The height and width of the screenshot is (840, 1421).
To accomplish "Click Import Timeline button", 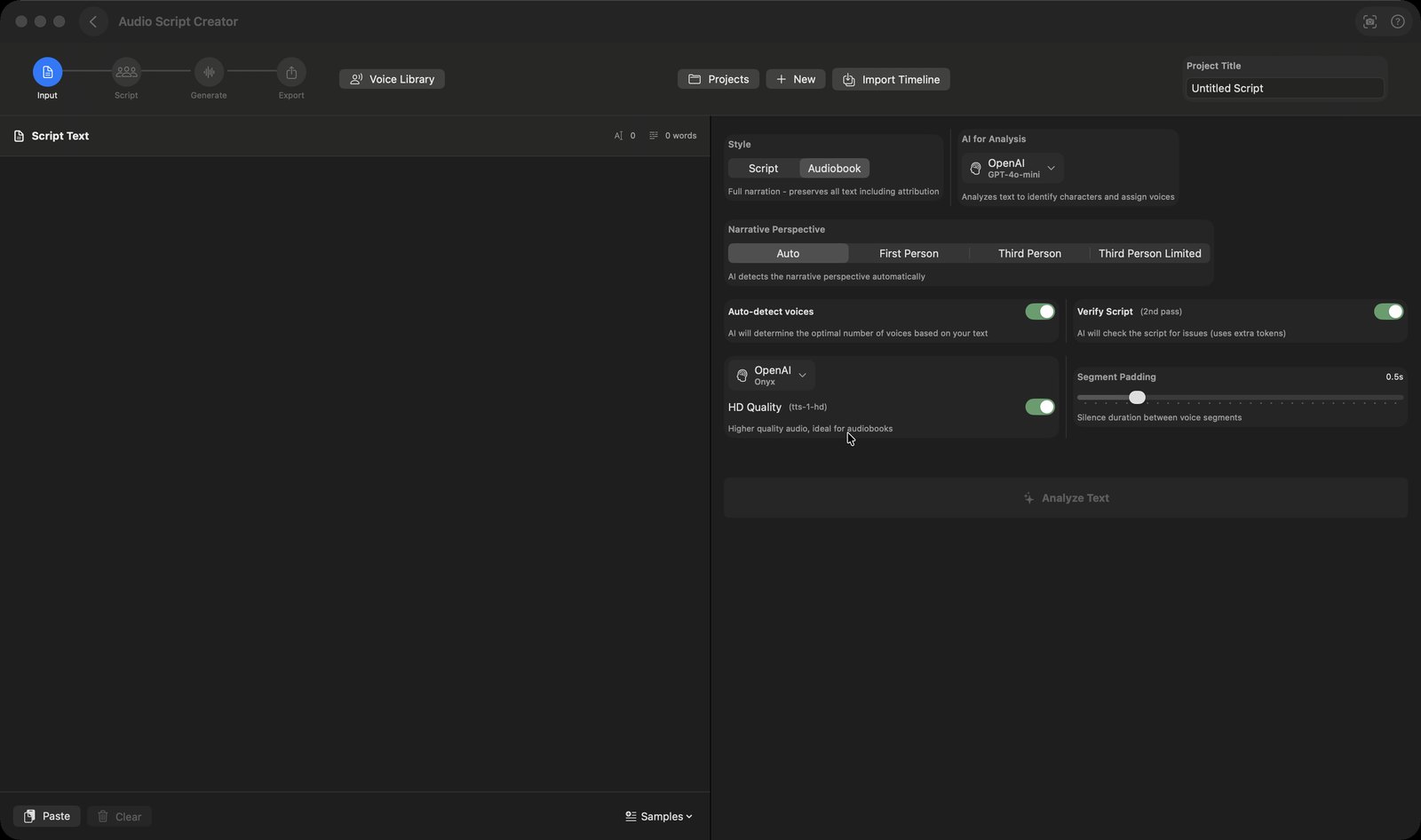I will coord(891,79).
